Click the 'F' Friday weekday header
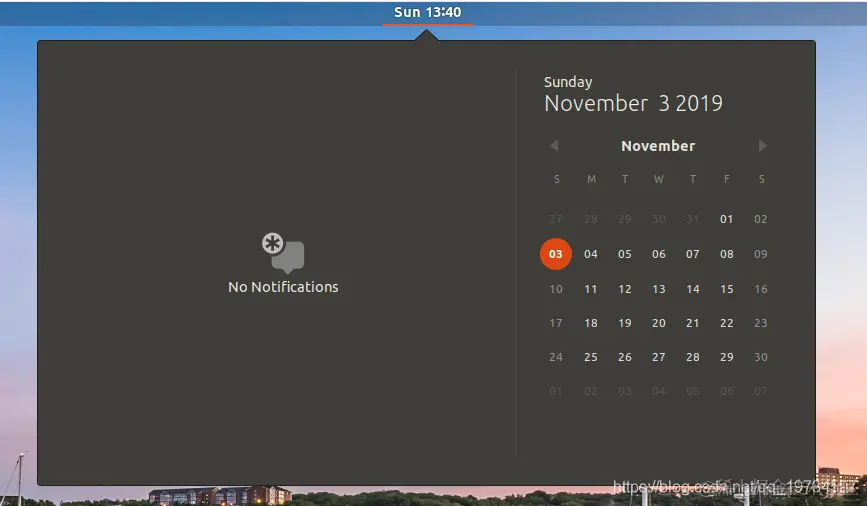 (727, 179)
